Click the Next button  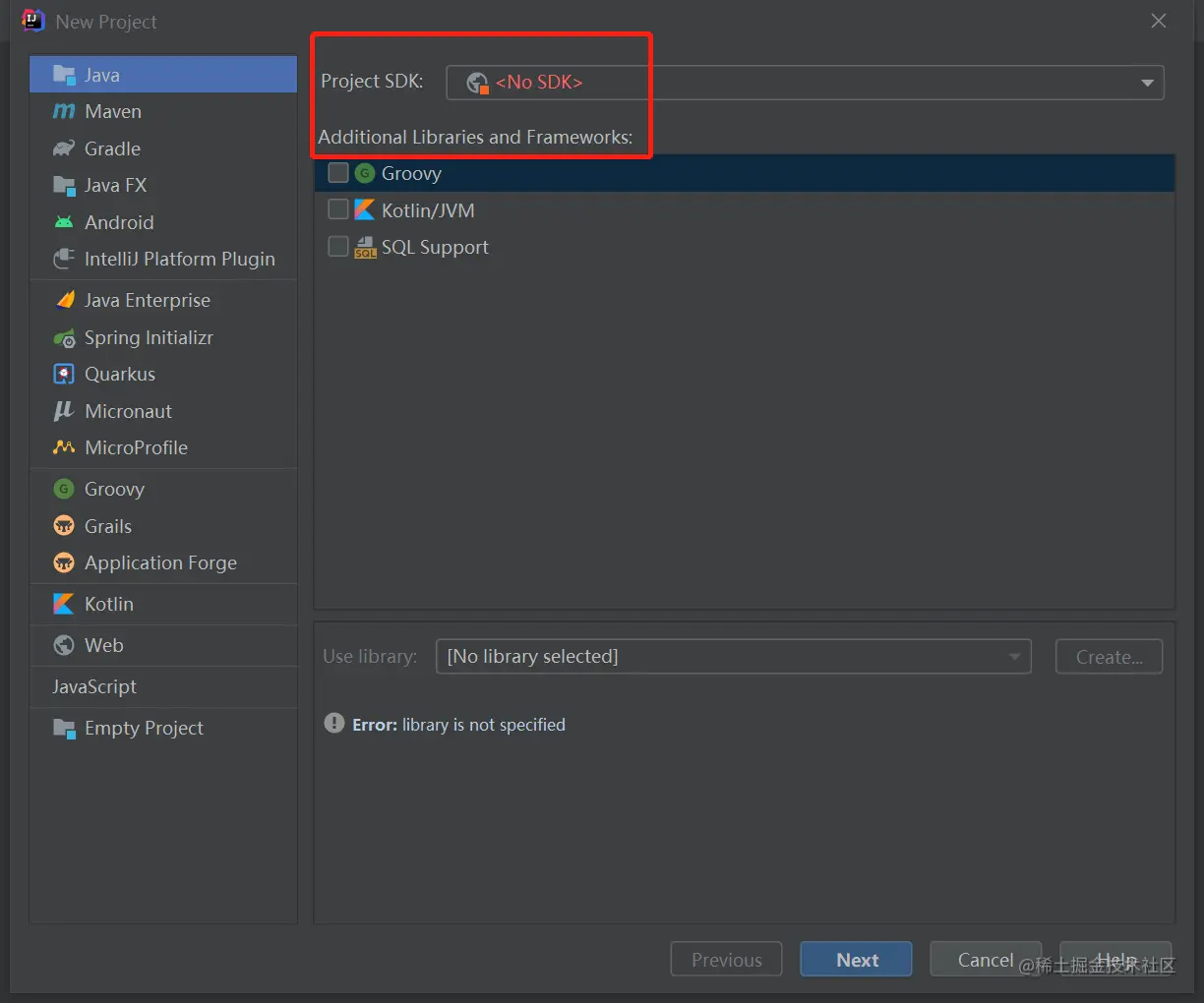(x=856, y=960)
